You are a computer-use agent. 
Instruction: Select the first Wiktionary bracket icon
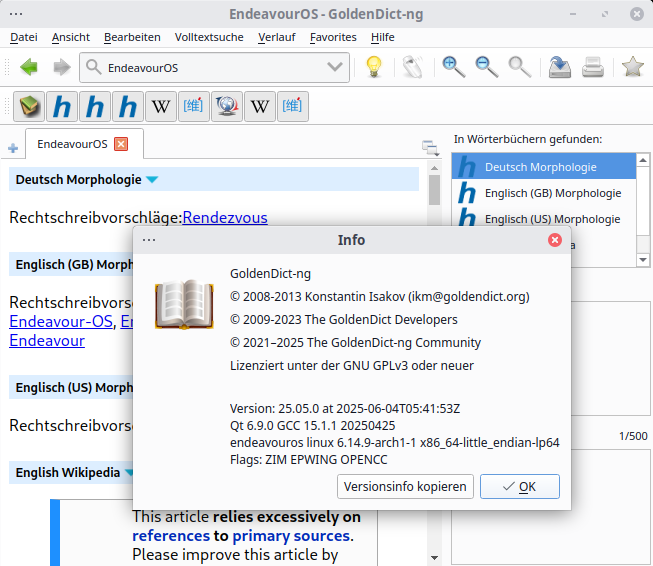click(x=194, y=106)
